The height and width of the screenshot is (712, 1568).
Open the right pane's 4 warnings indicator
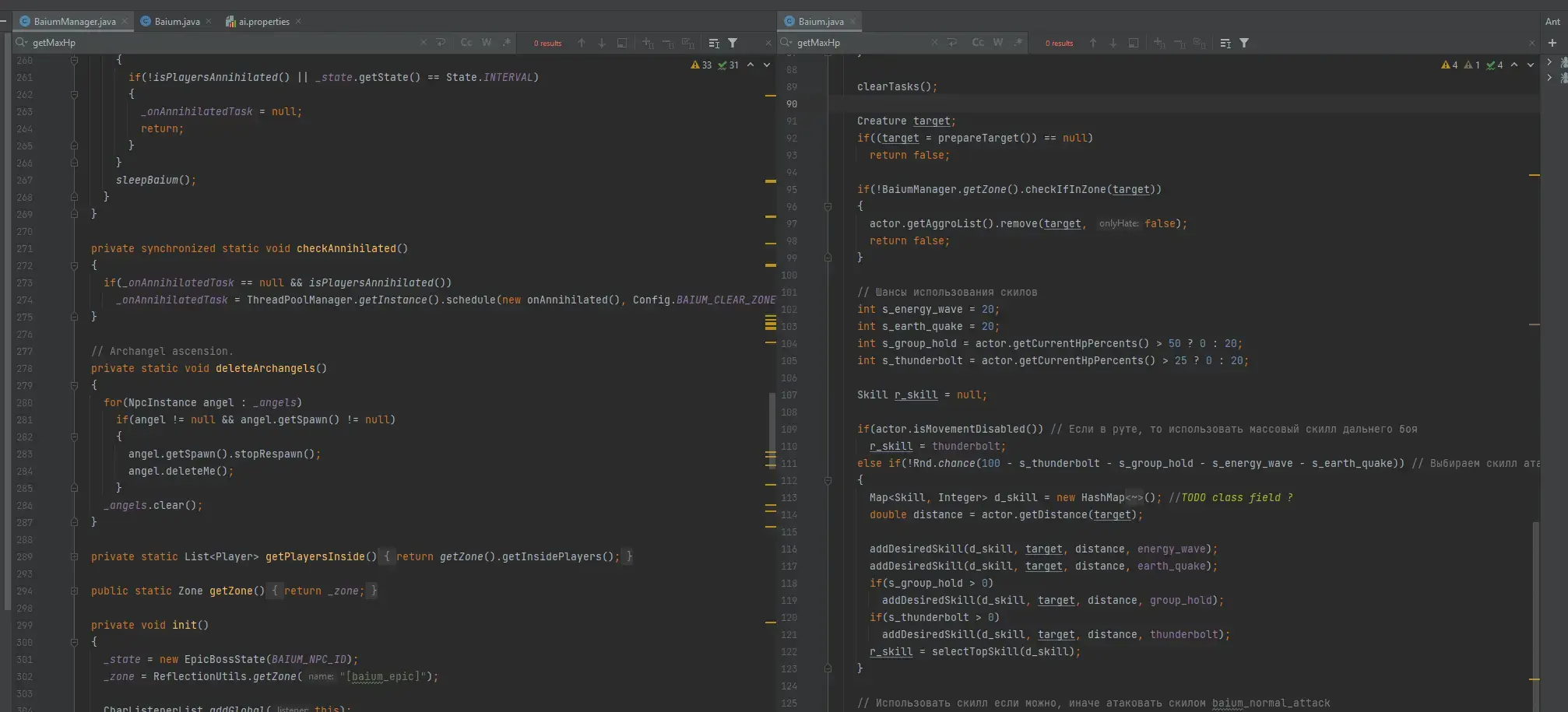tap(1450, 65)
